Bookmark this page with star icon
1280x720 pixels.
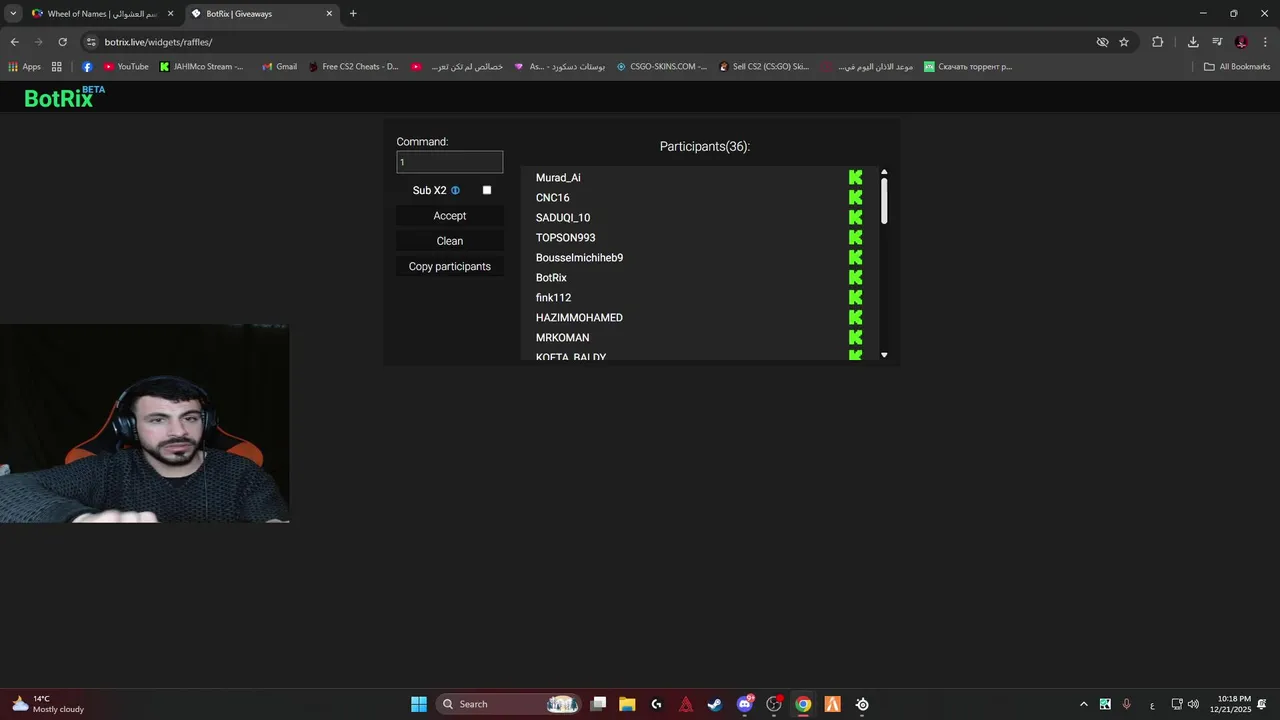pyautogui.click(x=1124, y=42)
